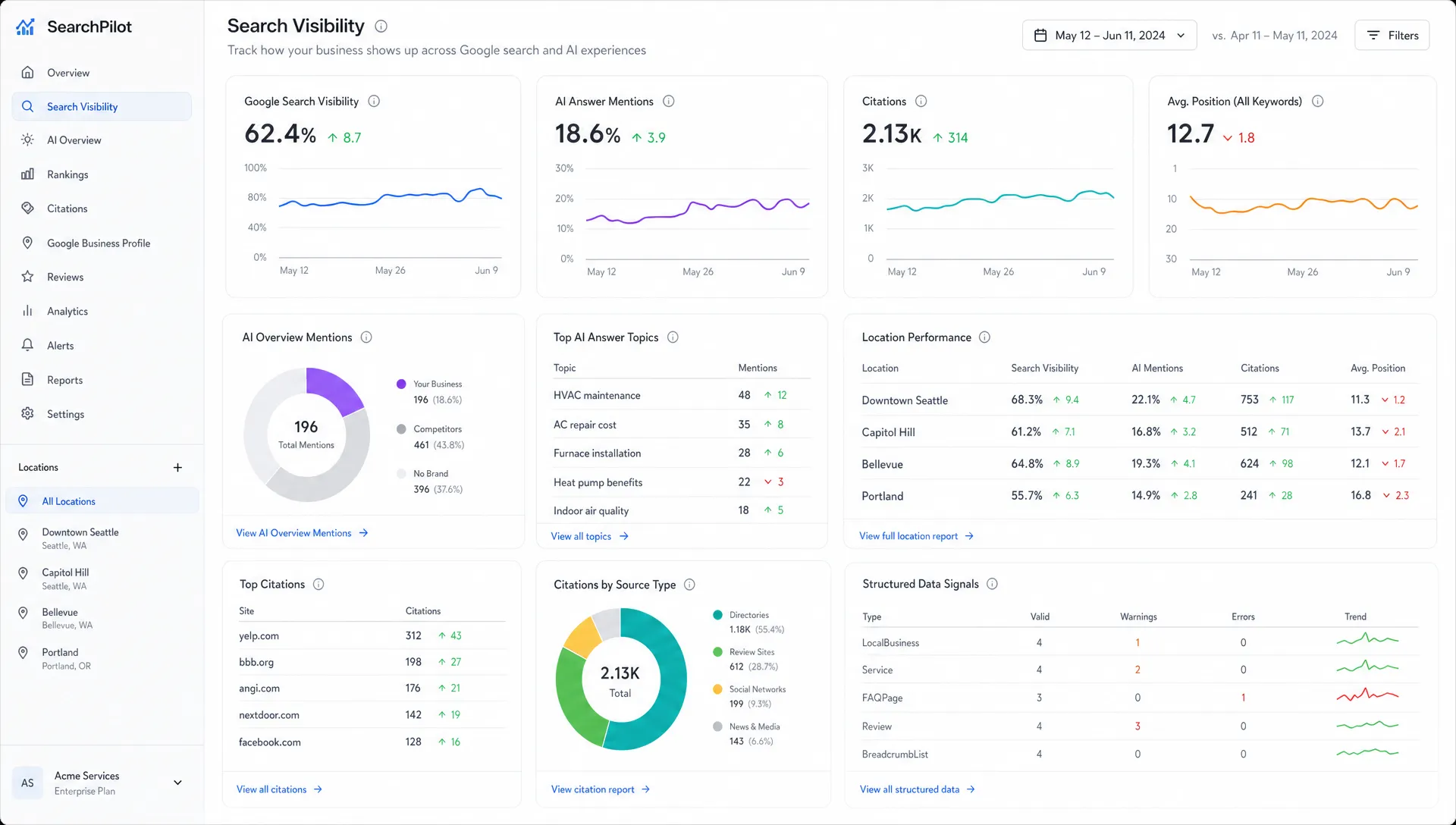The width and height of the screenshot is (1456, 825).
Task: Click the Portland location pin icon
Action: coord(24,653)
